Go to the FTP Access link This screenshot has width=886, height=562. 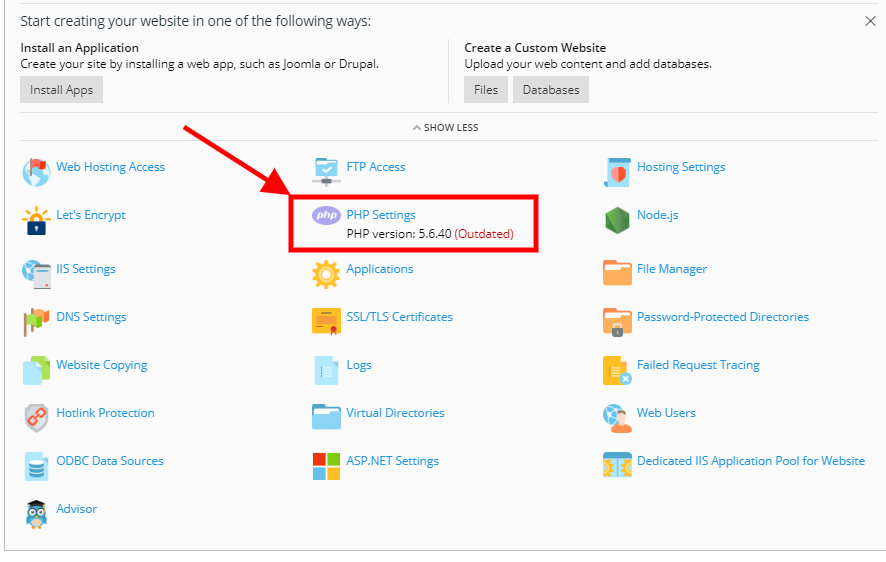[376, 167]
